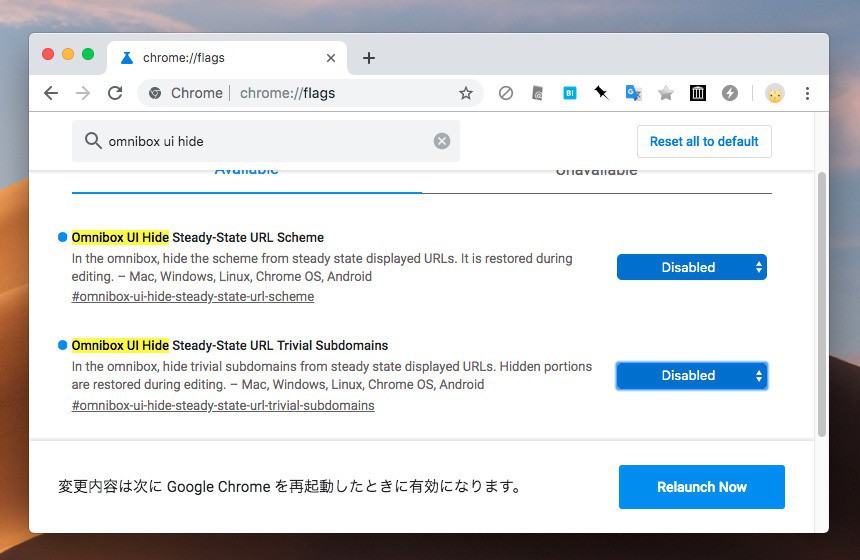Click the black pushpin extension icon

pos(601,93)
